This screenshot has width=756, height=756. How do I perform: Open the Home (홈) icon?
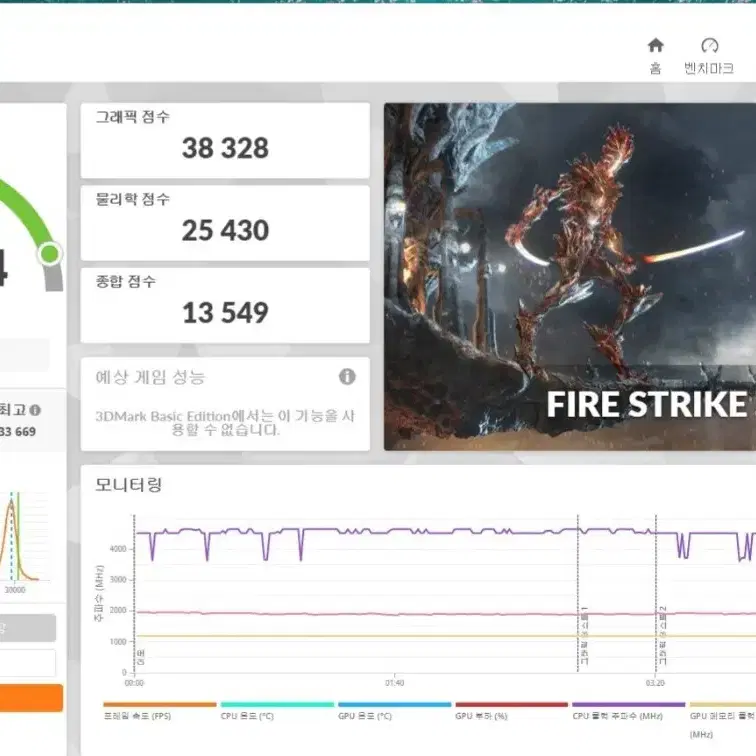pyautogui.click(x=655, y=46)
